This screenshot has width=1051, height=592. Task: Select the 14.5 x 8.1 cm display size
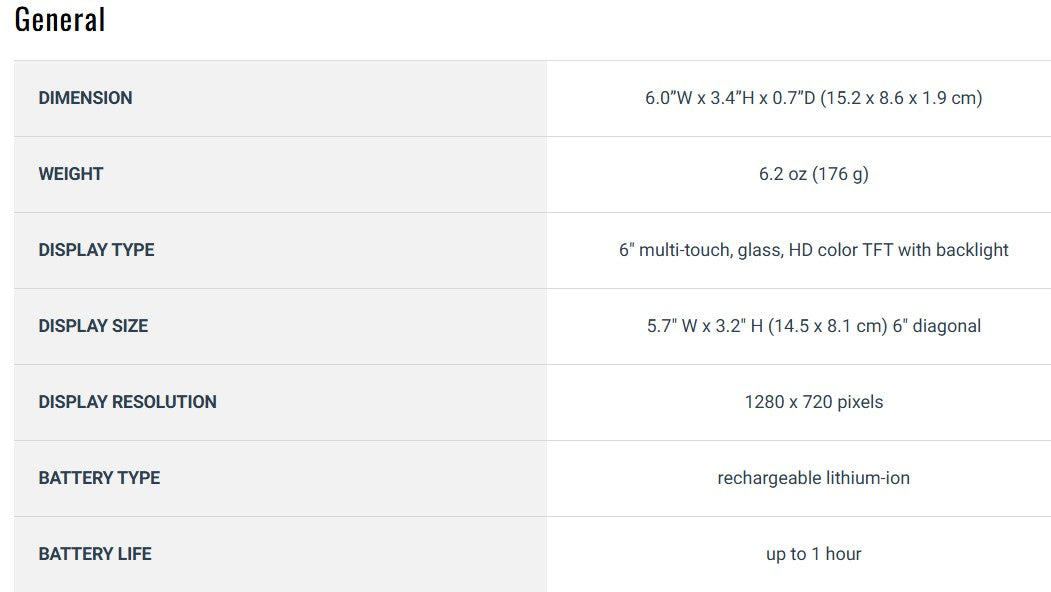point(828,326)
